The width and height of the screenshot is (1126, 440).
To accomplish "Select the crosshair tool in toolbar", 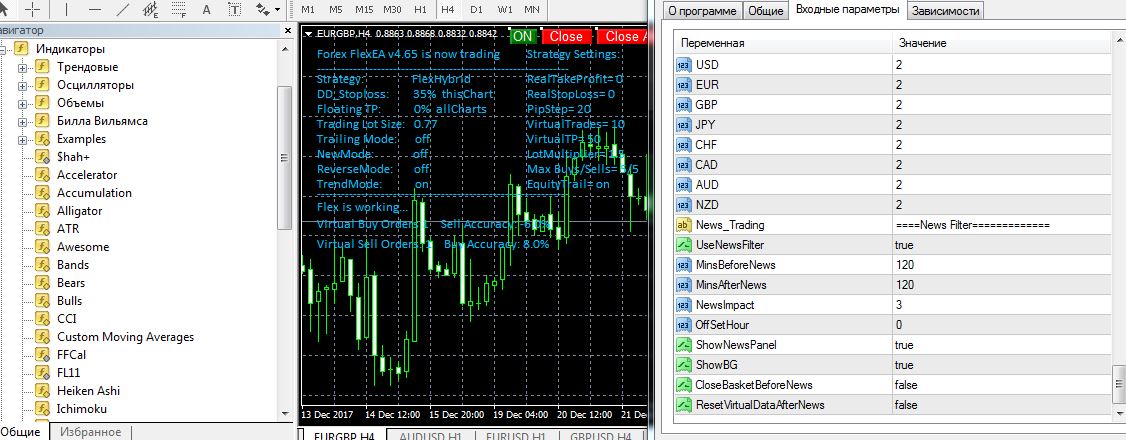I will pyautogui.click(x=33, y=9).
